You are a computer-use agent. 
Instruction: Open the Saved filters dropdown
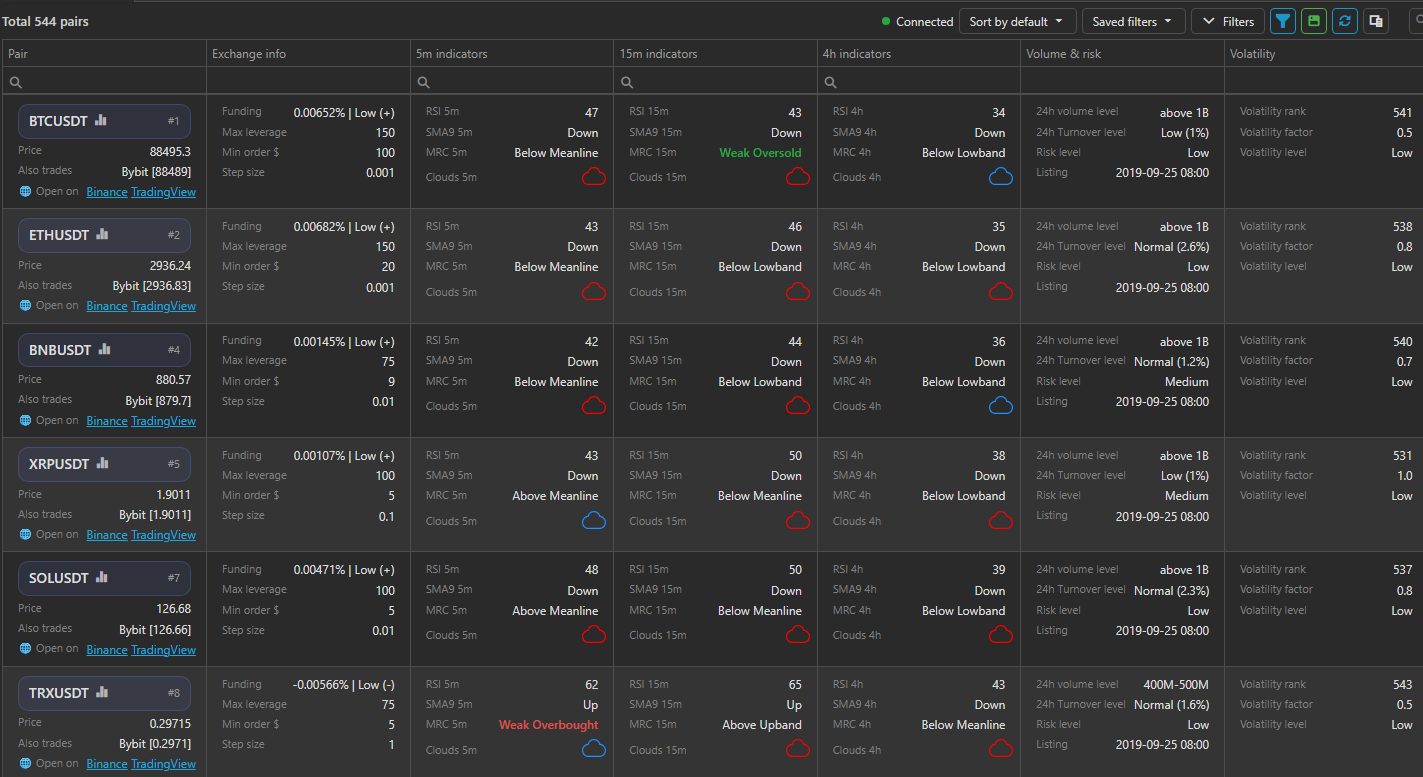pos(1133,21)
